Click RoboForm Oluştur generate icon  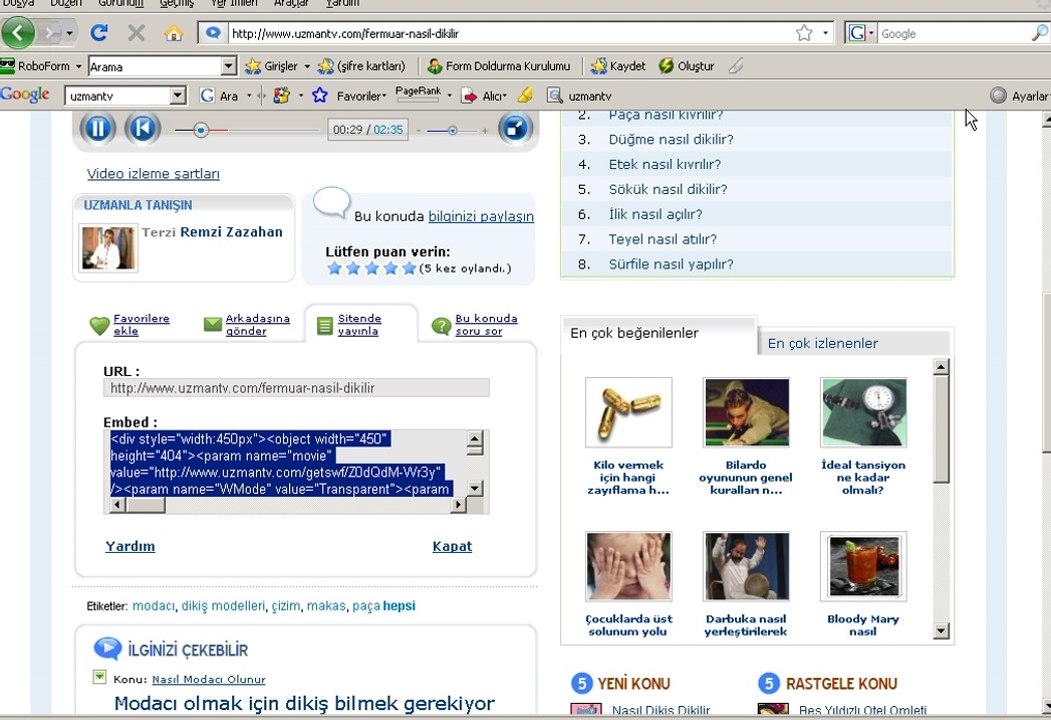coord(666,66)
